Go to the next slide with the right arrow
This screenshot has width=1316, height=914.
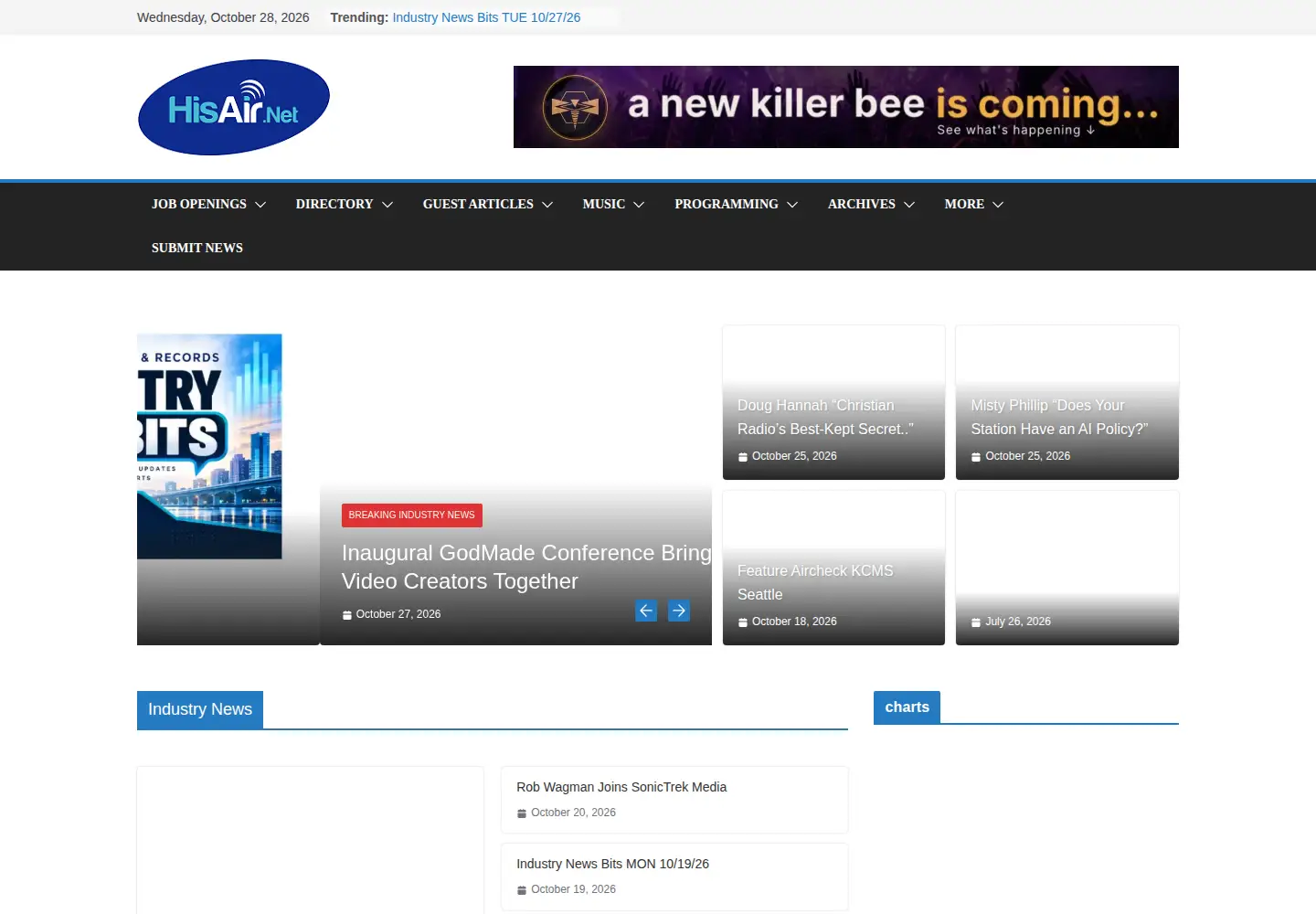(679, 611)
